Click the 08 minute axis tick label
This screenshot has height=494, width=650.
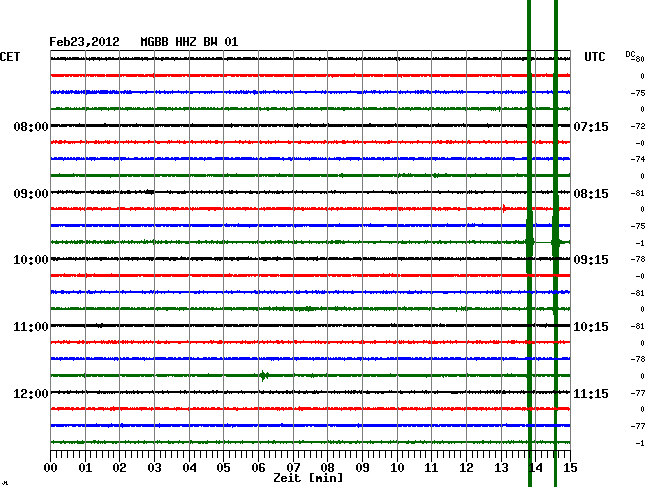pyautogui.click(x=327, y=468)
